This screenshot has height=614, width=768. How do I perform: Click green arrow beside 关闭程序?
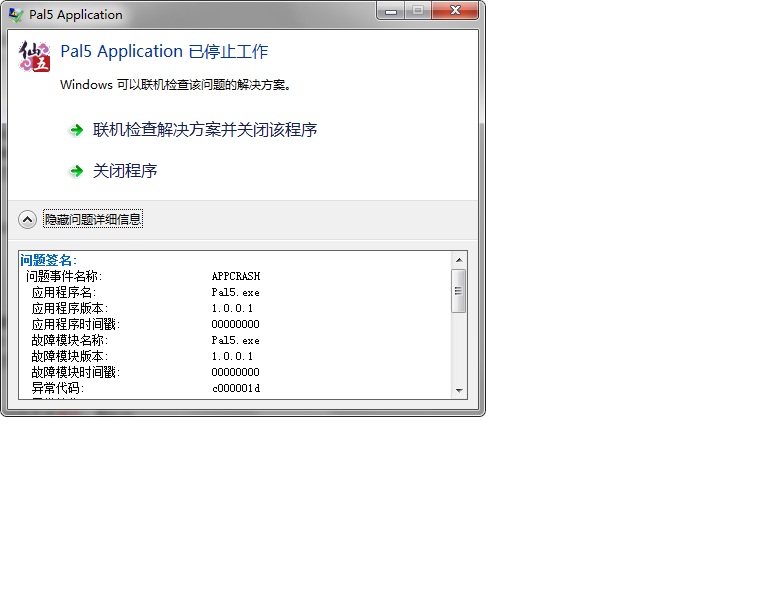pos(76,171)
